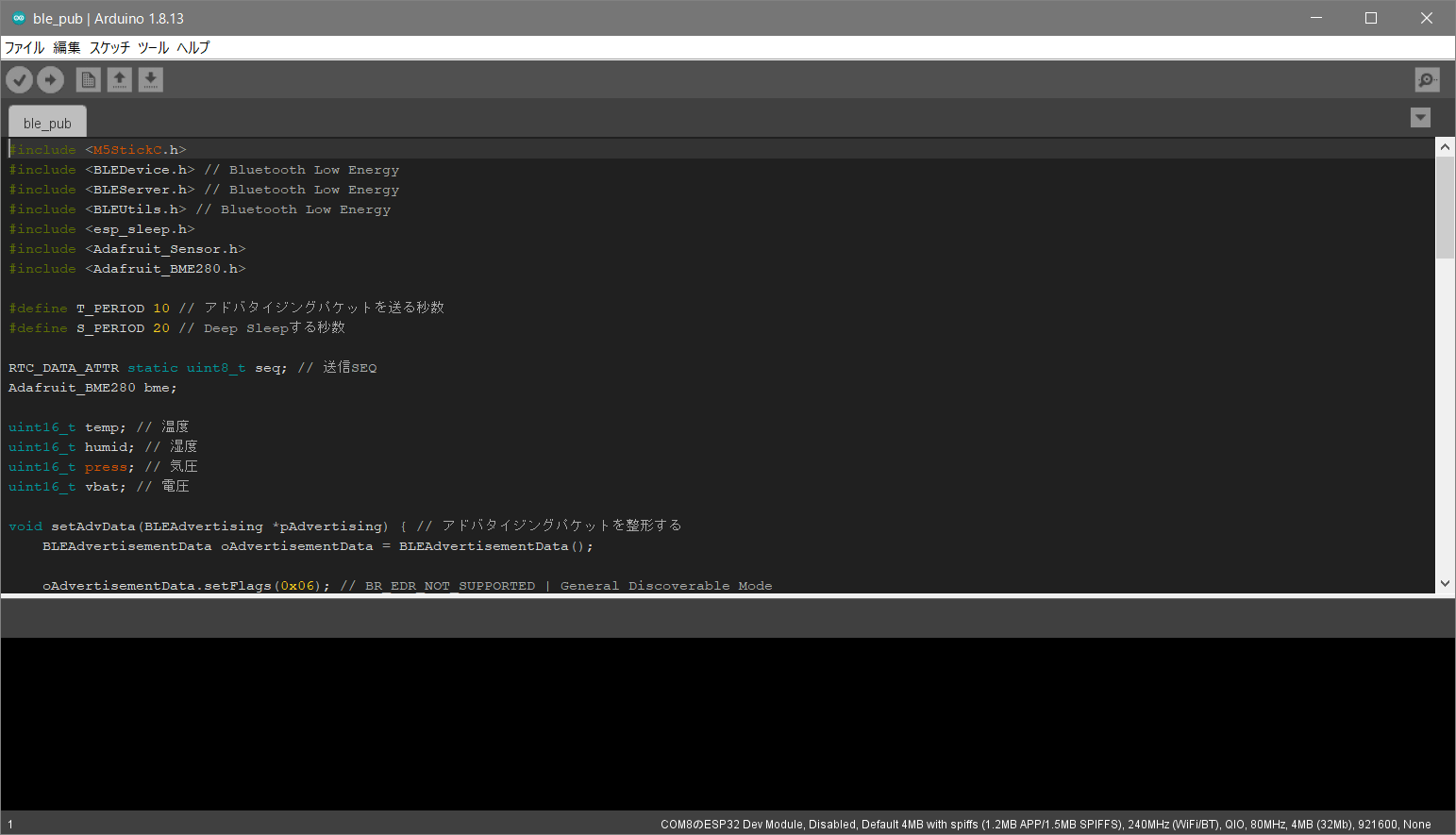Create a new sketch file
Screen dimensions: 1456x835
click(x=88, y=80)
